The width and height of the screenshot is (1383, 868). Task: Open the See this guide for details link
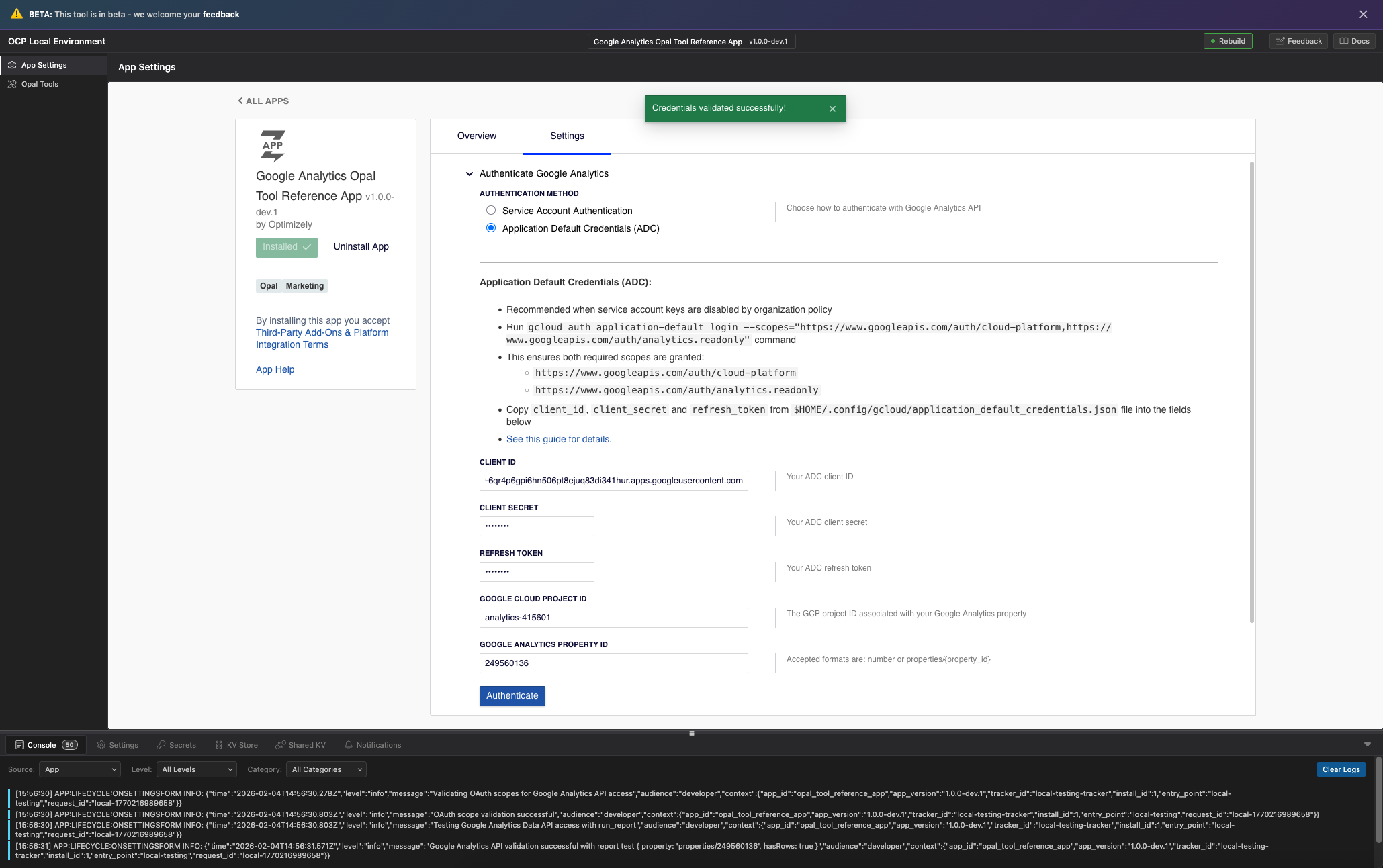(x=558, y=439)
